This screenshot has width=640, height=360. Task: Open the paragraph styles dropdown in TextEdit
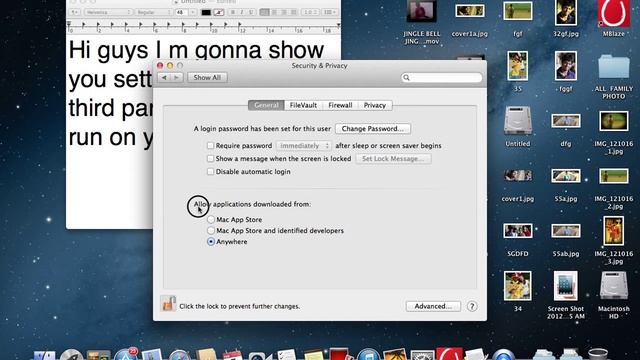point(75,12)
